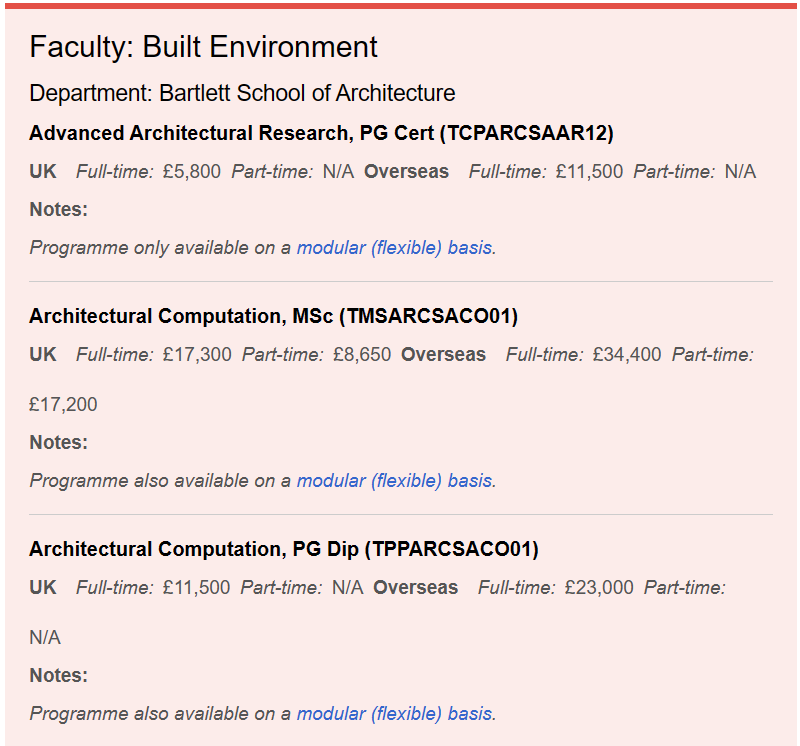This screenshot has width=800, height=746.
Task: Click the PG Cert overseas £11,500 fee
Action: [589, 171]
